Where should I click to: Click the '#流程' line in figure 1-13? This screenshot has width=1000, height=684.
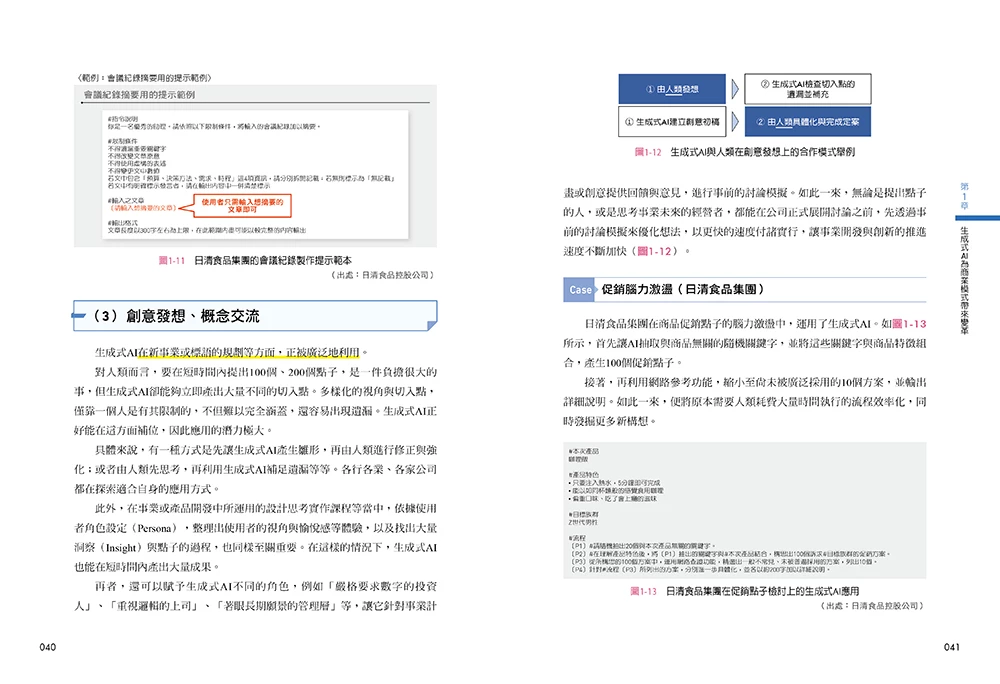pos(577,538)
